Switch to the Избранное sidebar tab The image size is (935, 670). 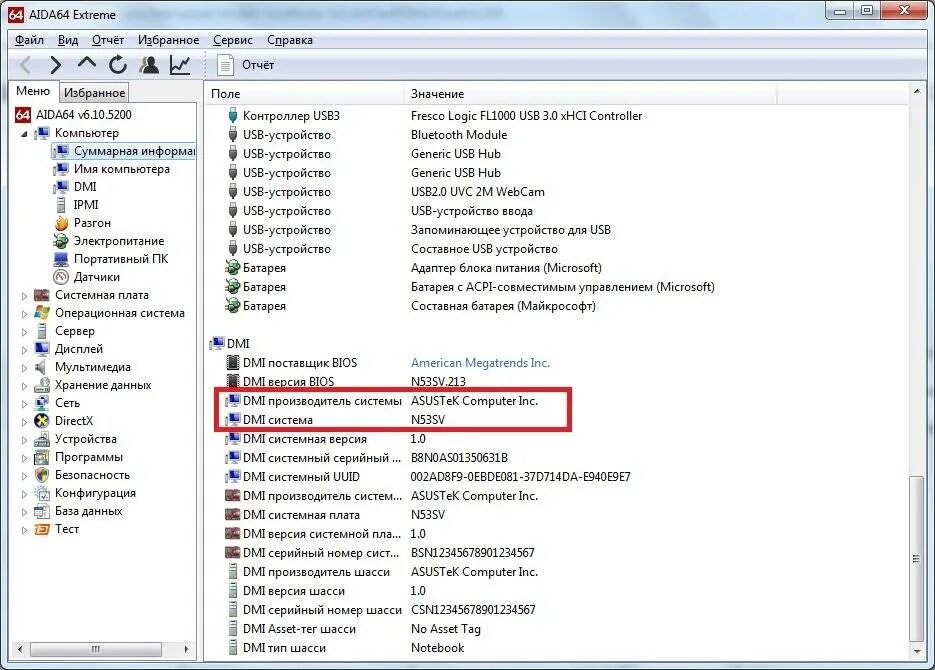tap(94, 93)
